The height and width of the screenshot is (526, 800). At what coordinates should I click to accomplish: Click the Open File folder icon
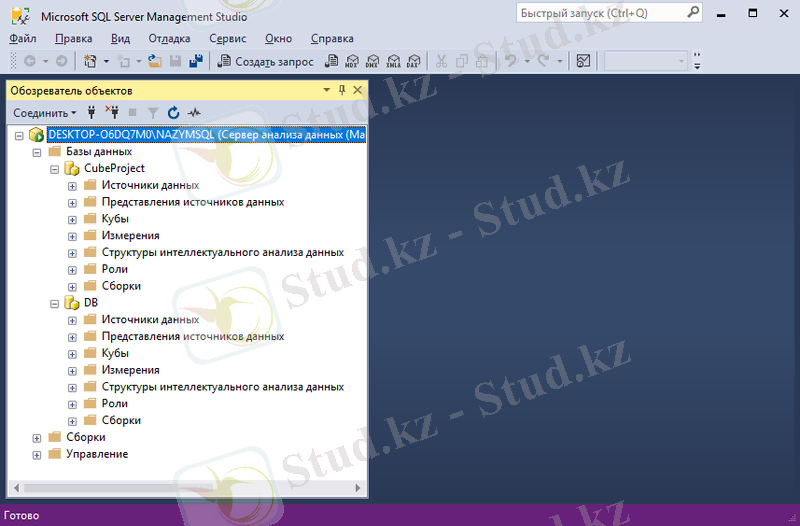coord(155,61)
